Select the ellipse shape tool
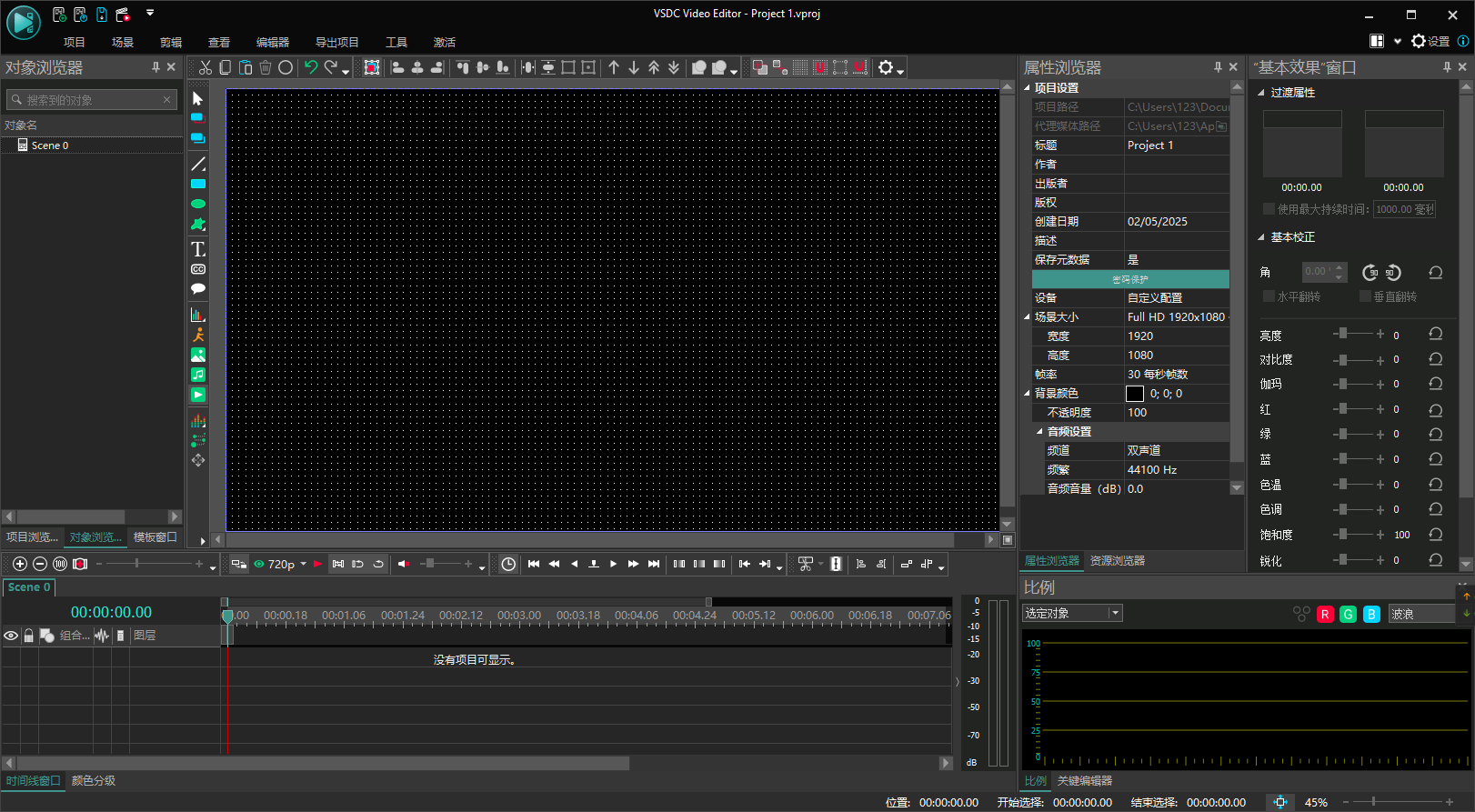The image size is (1475, 812). [x=198, y=204]
